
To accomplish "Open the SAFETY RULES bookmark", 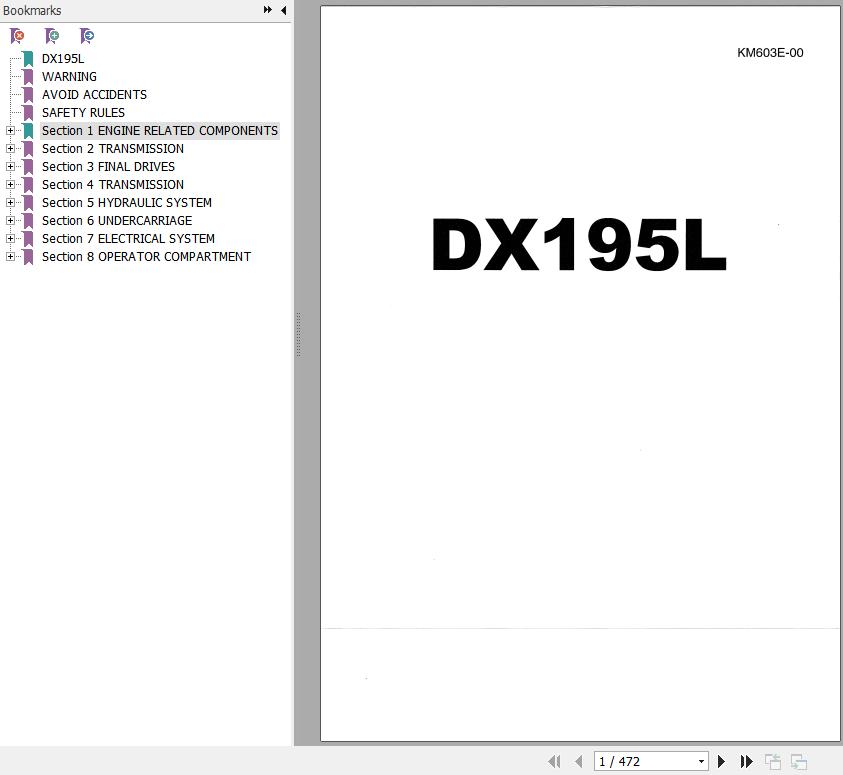I will pyautogui.click(x=83, y=113).
